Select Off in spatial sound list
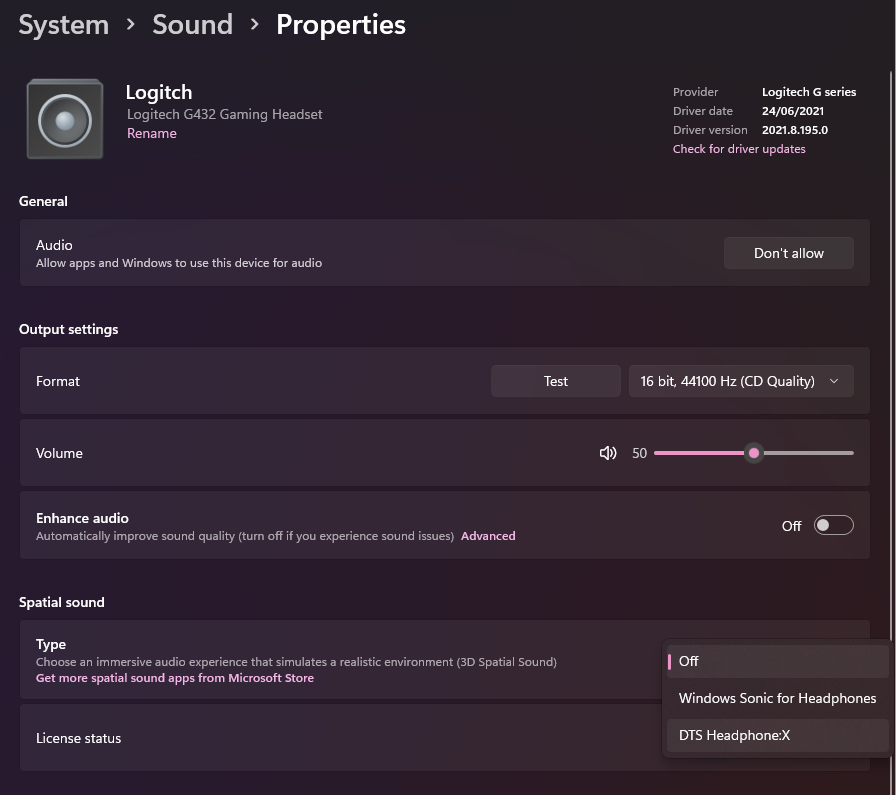Viewport: 896px width, 795px height. pos(777,661)
